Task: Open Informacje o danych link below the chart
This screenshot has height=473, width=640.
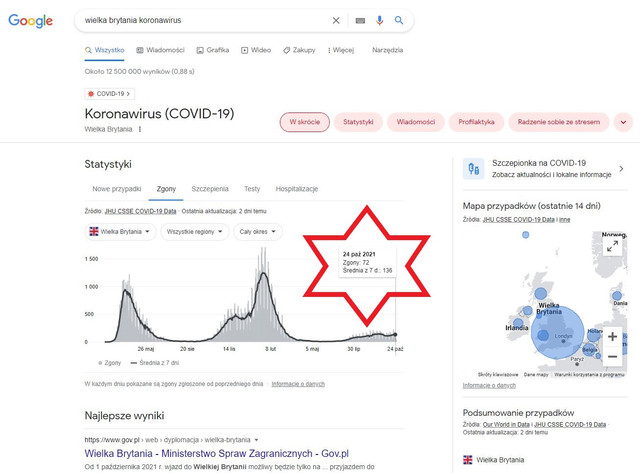Action: (298, 384)
